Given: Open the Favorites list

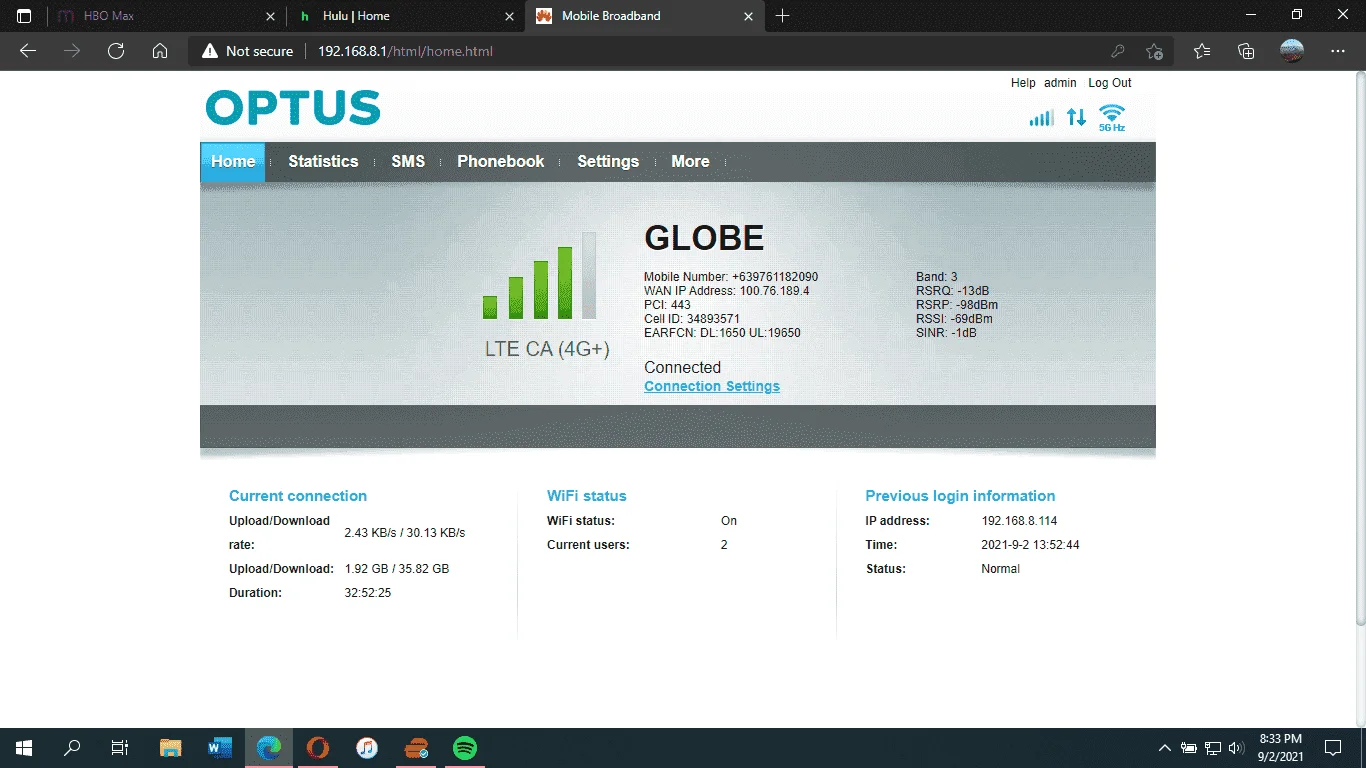Looking at the screenshot, I should coord(1202,51).
